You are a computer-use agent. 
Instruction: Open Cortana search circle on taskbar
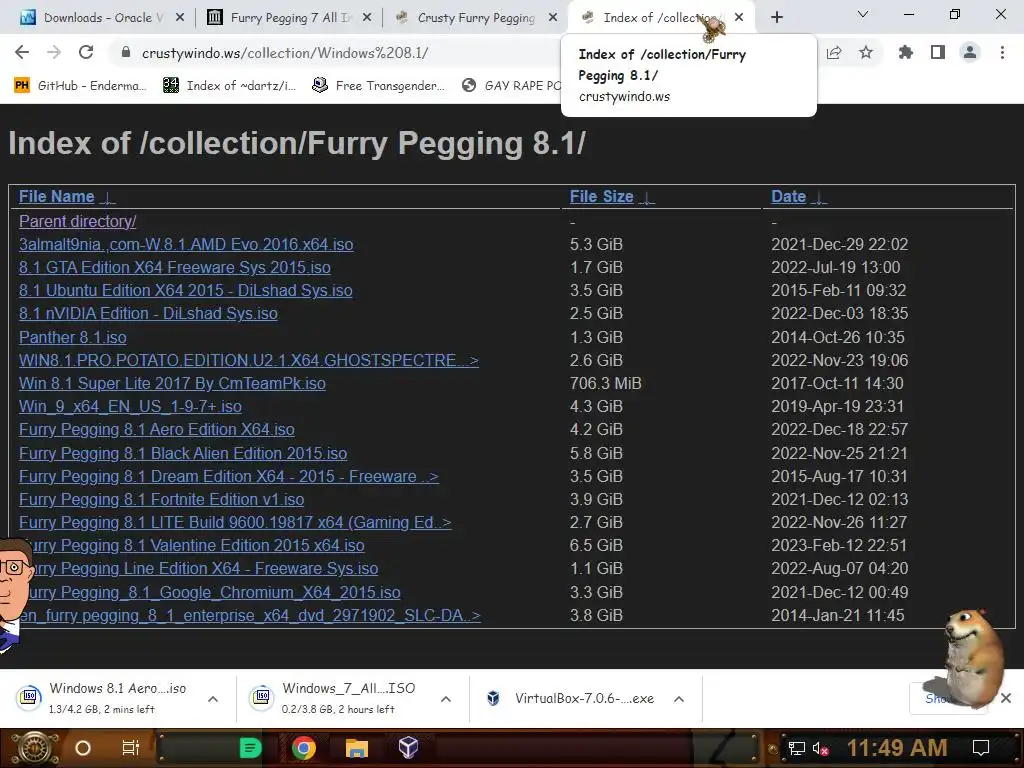[x=83, y=748]
